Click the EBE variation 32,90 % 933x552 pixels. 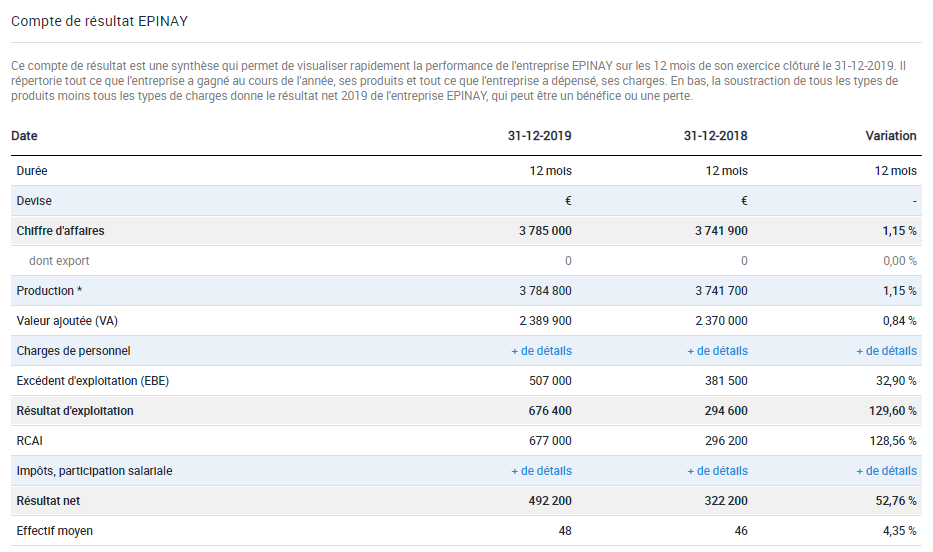(x=896, y=381)
